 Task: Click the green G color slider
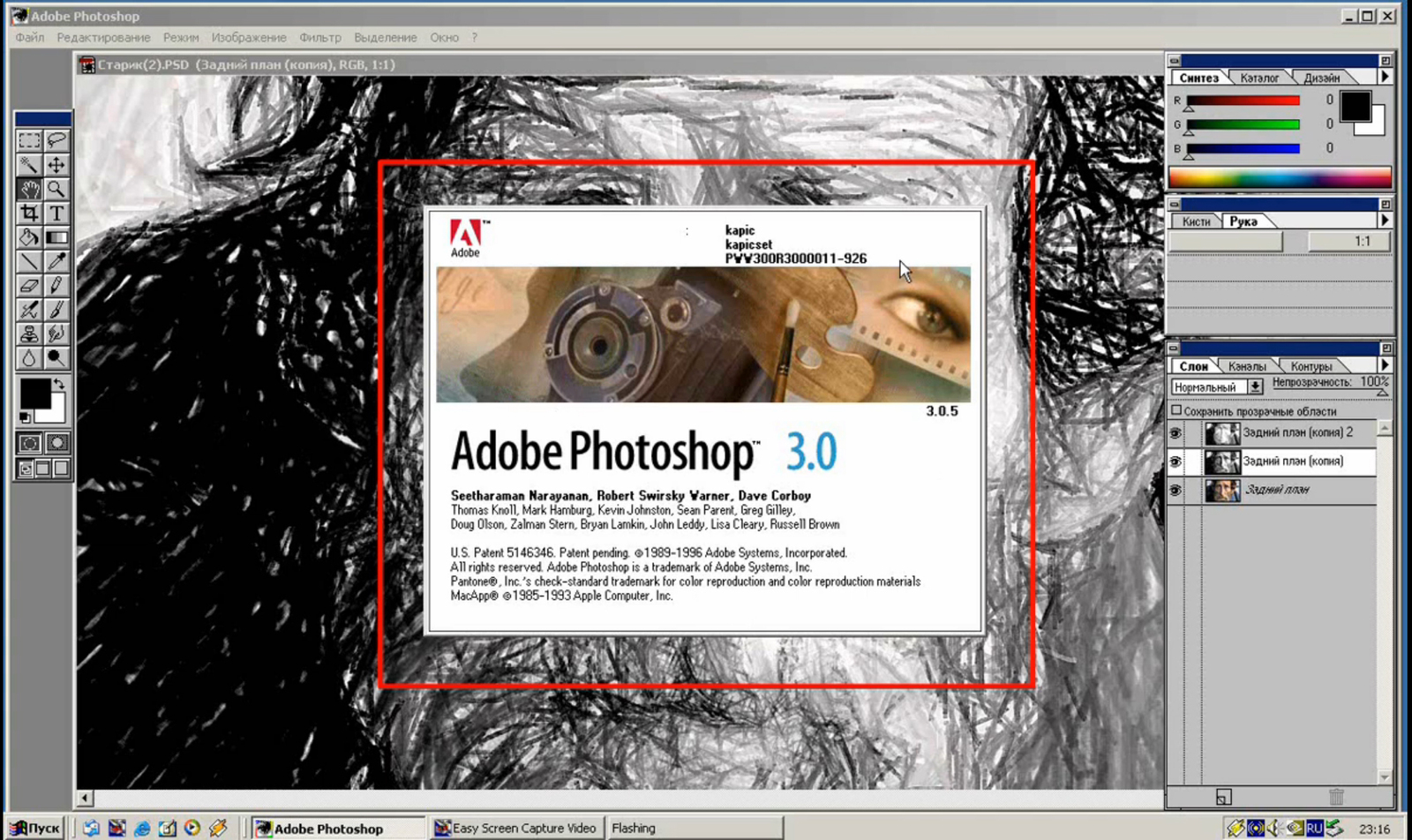(x=1243, y=124)
